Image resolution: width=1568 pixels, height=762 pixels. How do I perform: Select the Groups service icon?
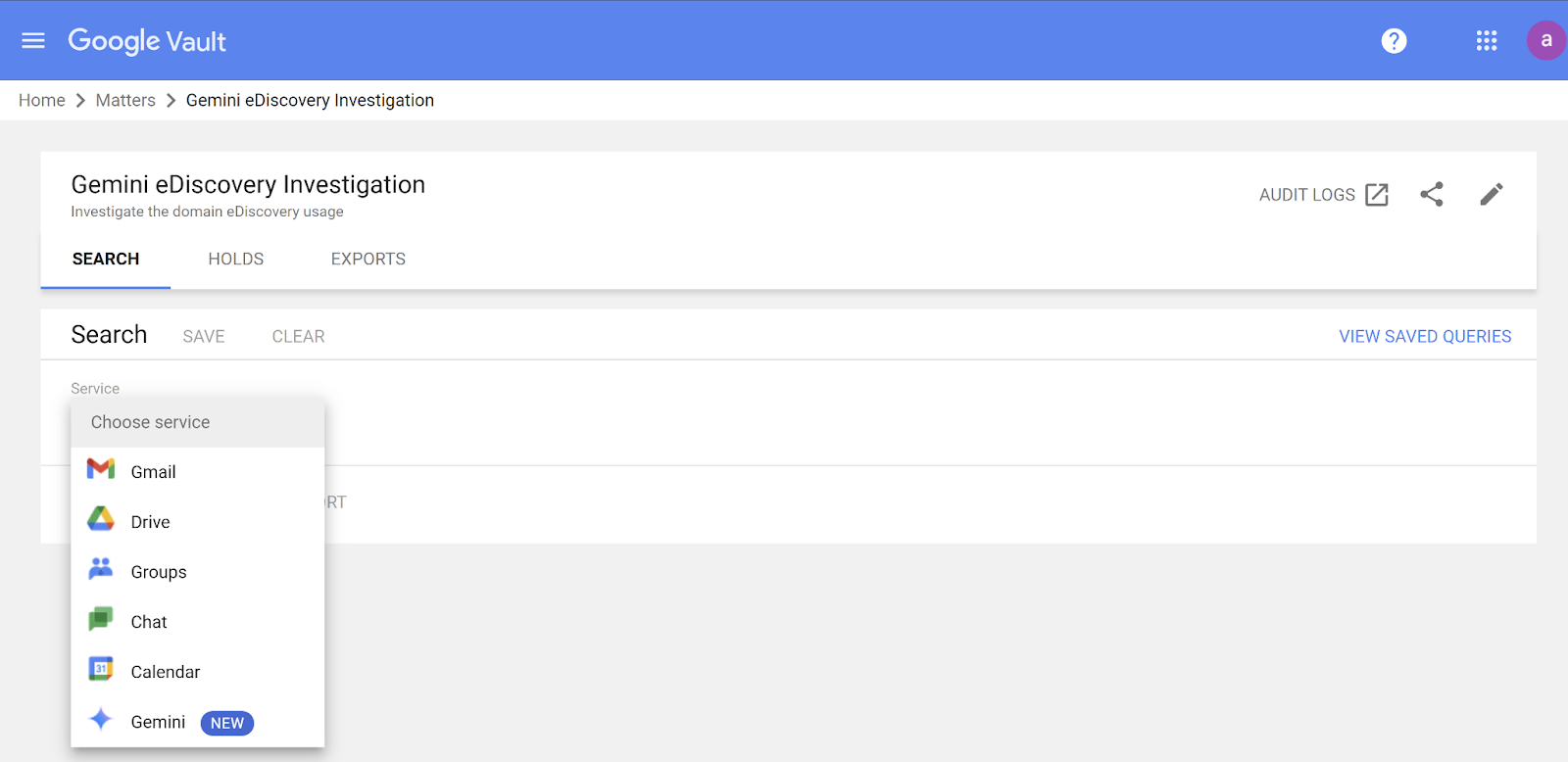pyautogui.click(x=100, y=570)
